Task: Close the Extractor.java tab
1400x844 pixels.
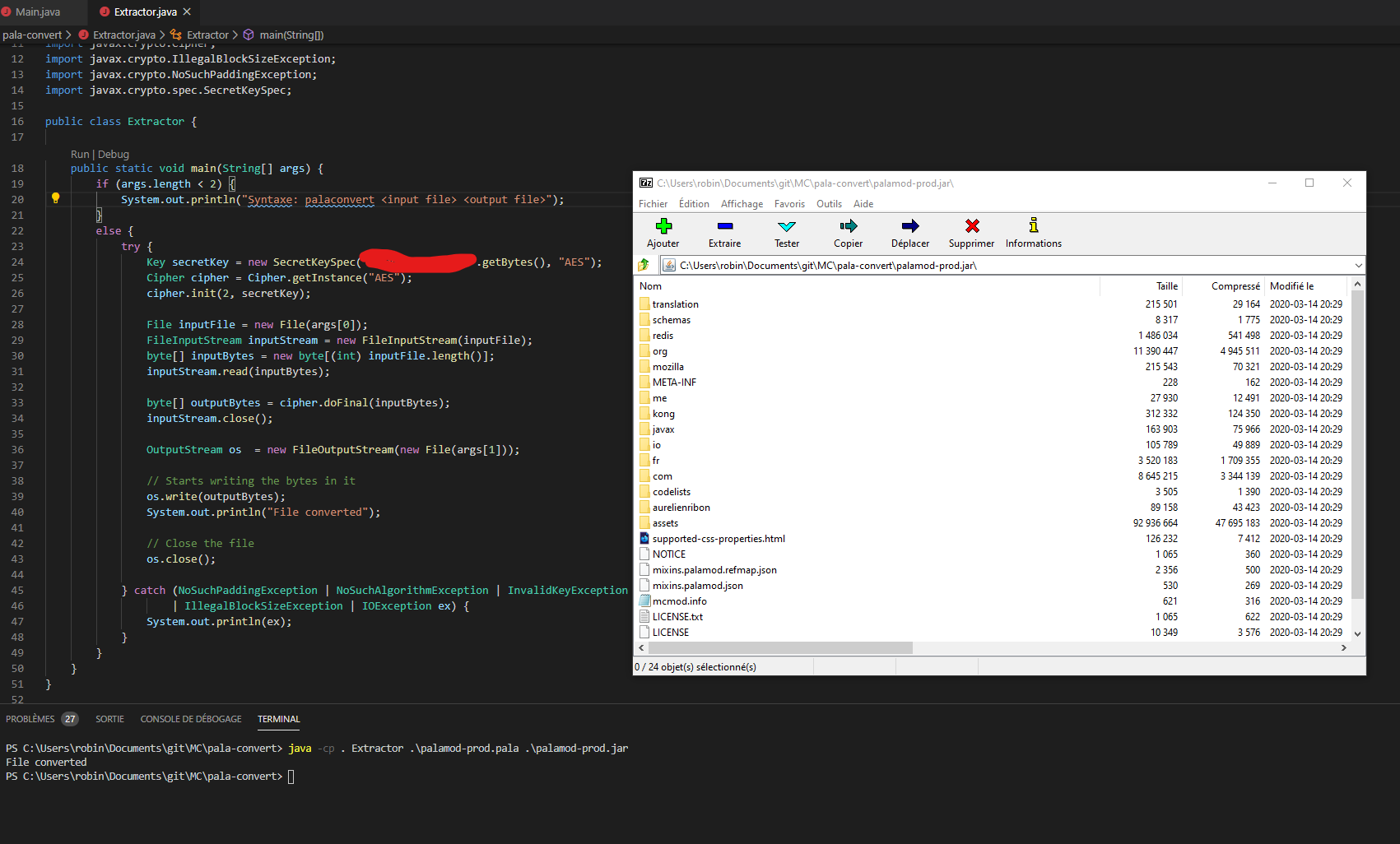Action: (x=187, y=12)
